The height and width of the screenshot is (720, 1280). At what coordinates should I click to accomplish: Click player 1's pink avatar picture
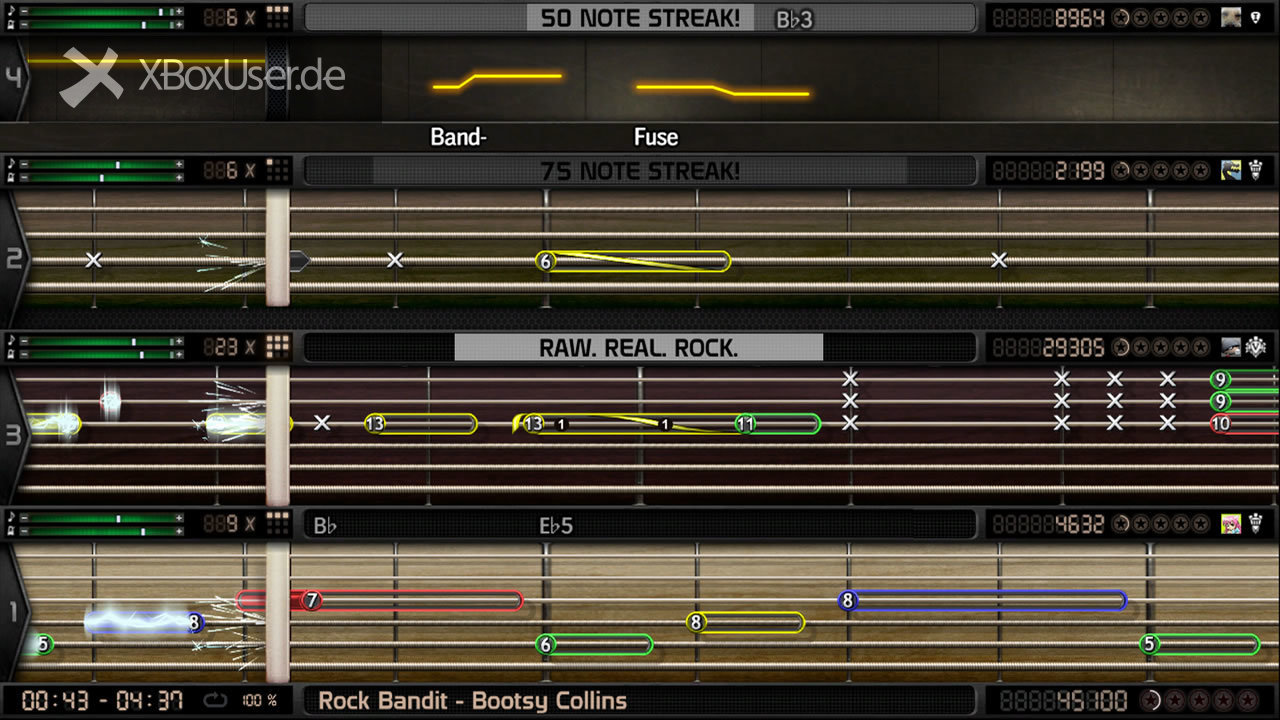pyautogui.click(x=1230, y=523)
